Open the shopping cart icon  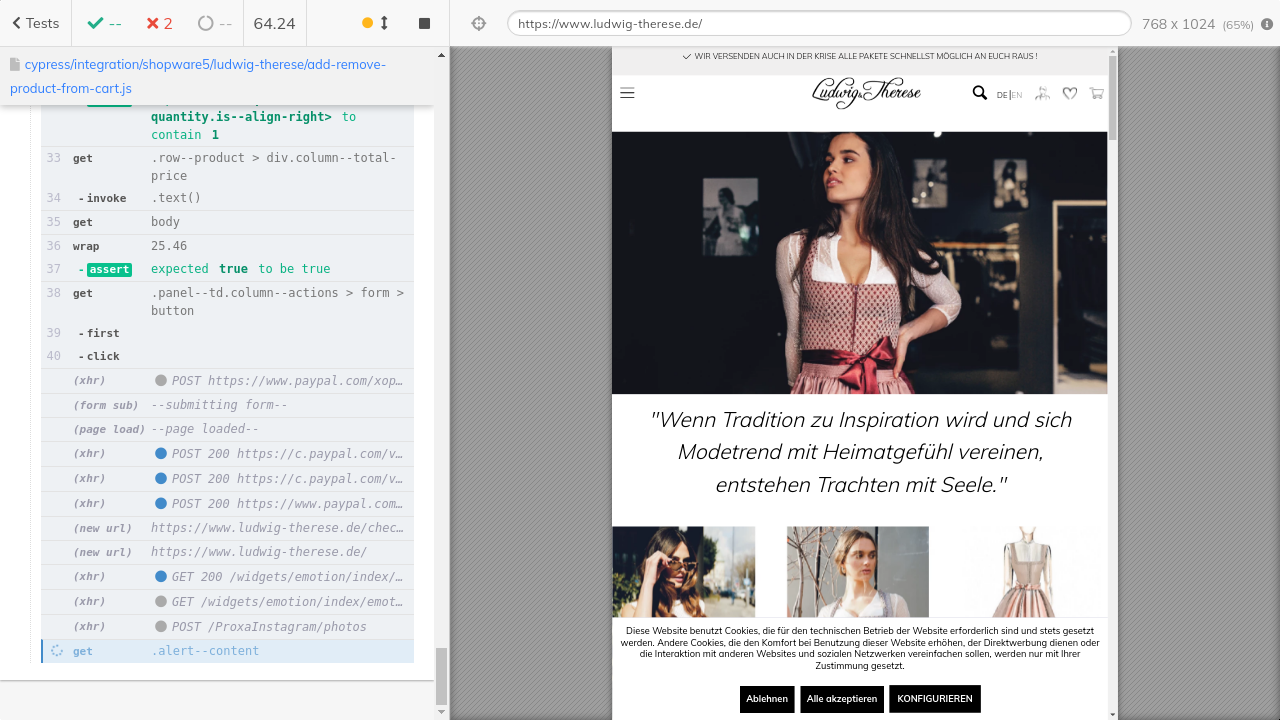coord(1096,93)
